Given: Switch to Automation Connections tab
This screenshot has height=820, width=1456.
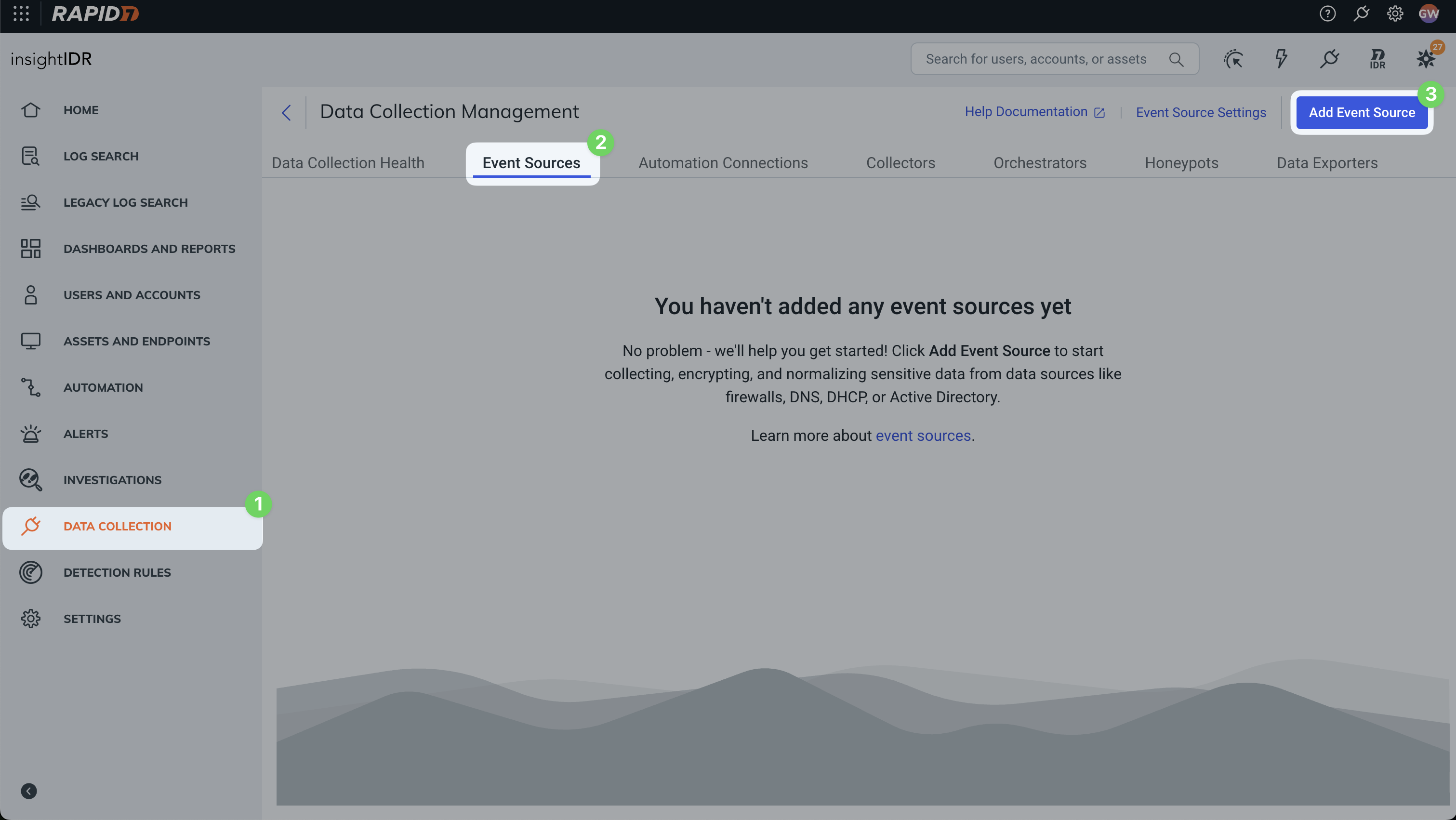Looking at the screenshot, I should coord(723,163).
